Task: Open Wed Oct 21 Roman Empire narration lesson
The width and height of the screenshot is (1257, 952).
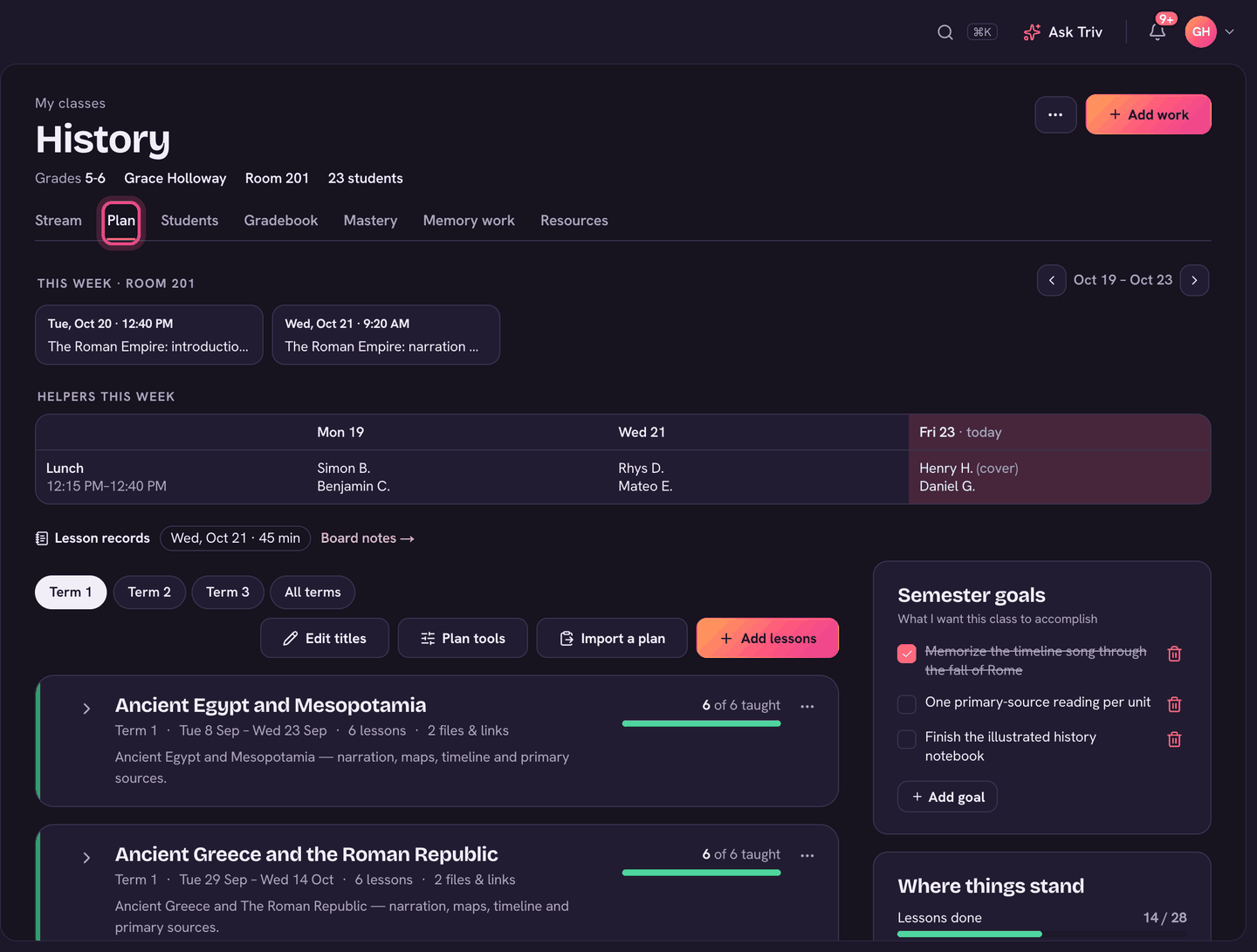Action: point(386,335)
